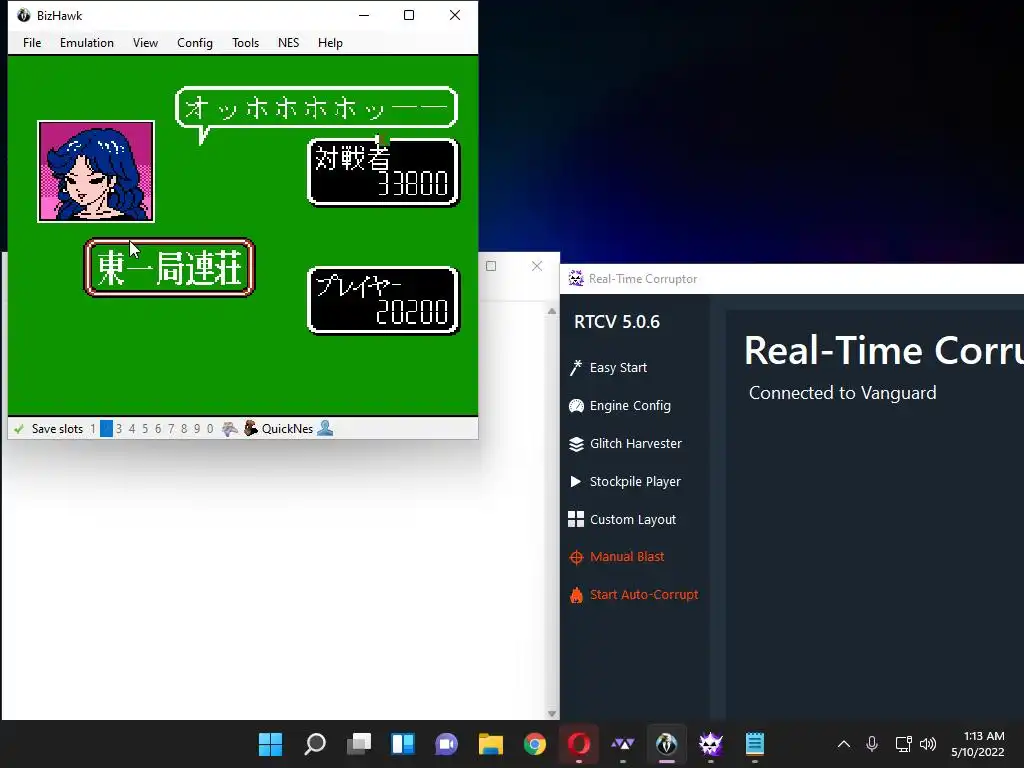
Task: Open the Config menu
Action: coord(195,42)
